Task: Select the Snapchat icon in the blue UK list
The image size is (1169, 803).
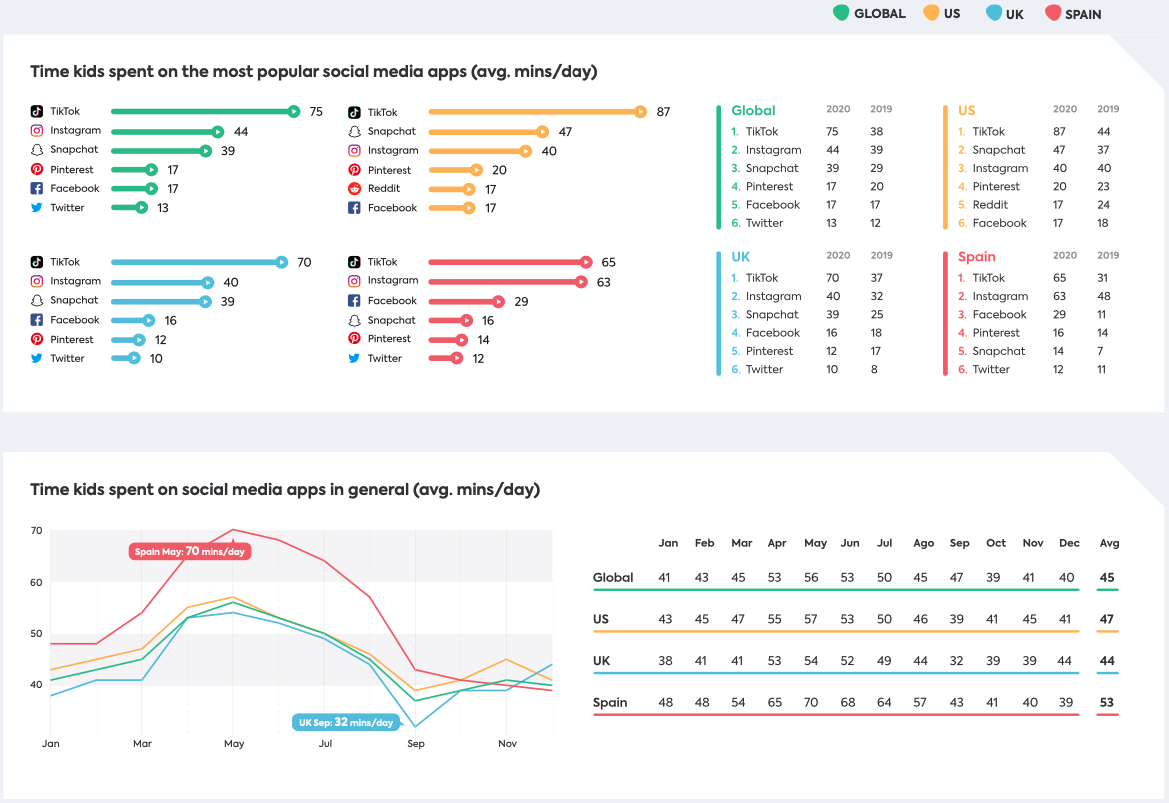Action: click(x=36, y=300)
